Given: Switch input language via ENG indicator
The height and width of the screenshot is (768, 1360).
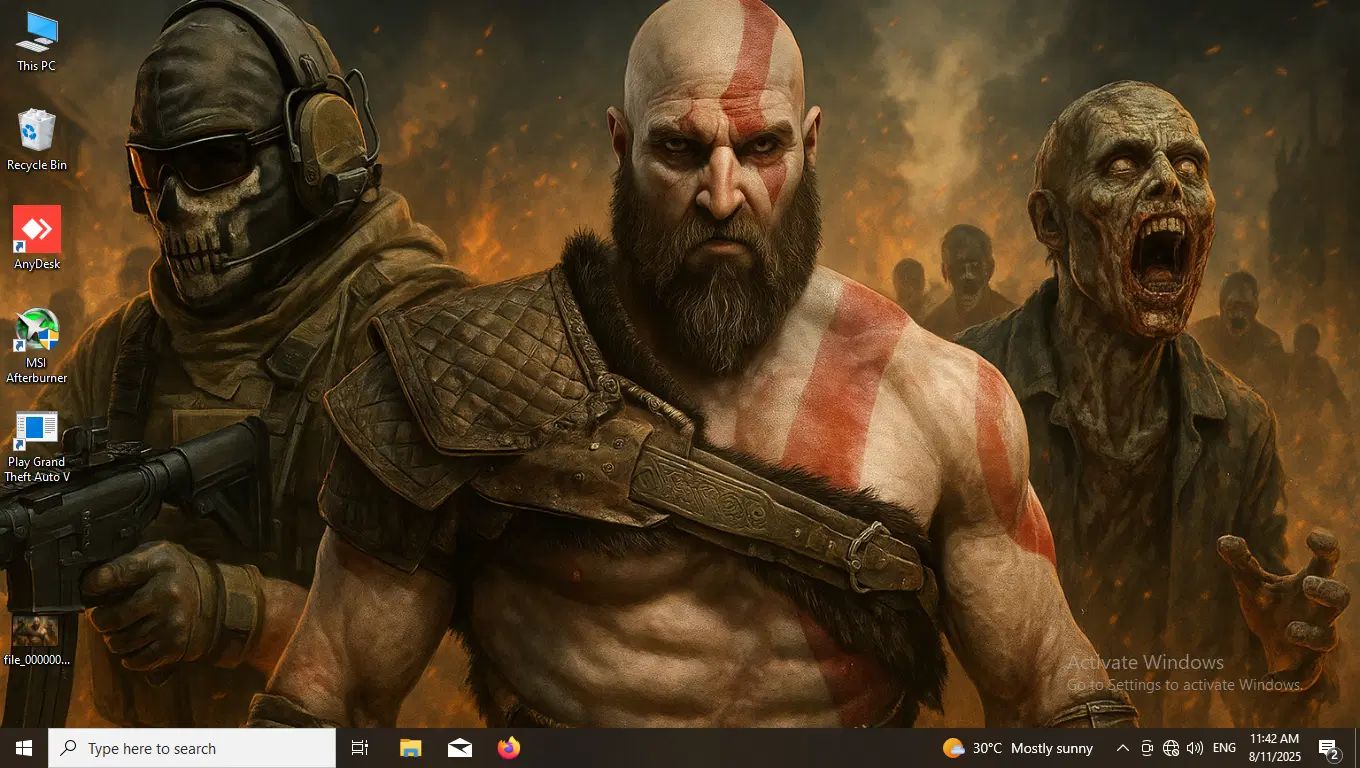Looking at the screenshot, I should pyautogui.click(x=1224, y=748).
